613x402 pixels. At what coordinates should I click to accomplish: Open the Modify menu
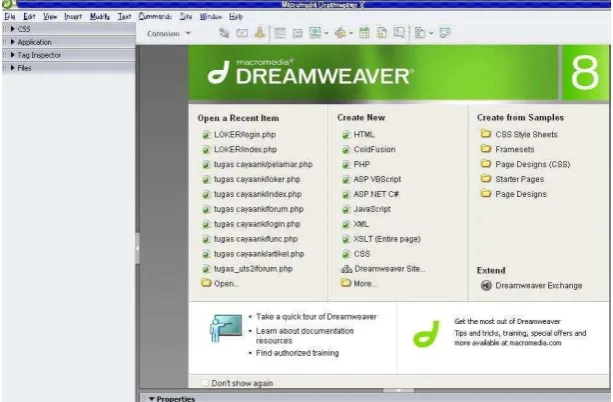100,16
